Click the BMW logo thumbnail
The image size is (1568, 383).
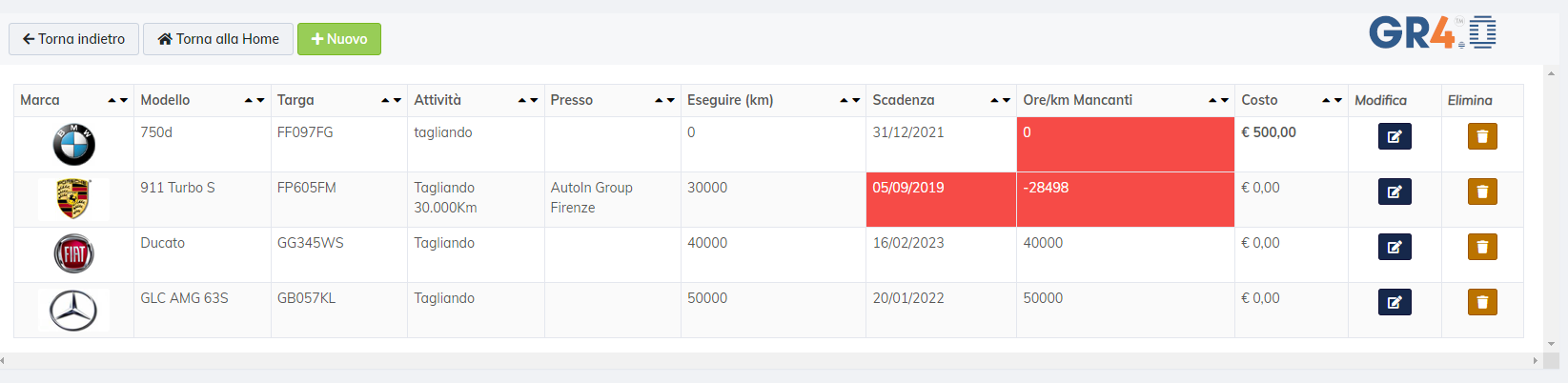[x=73, y=145]
